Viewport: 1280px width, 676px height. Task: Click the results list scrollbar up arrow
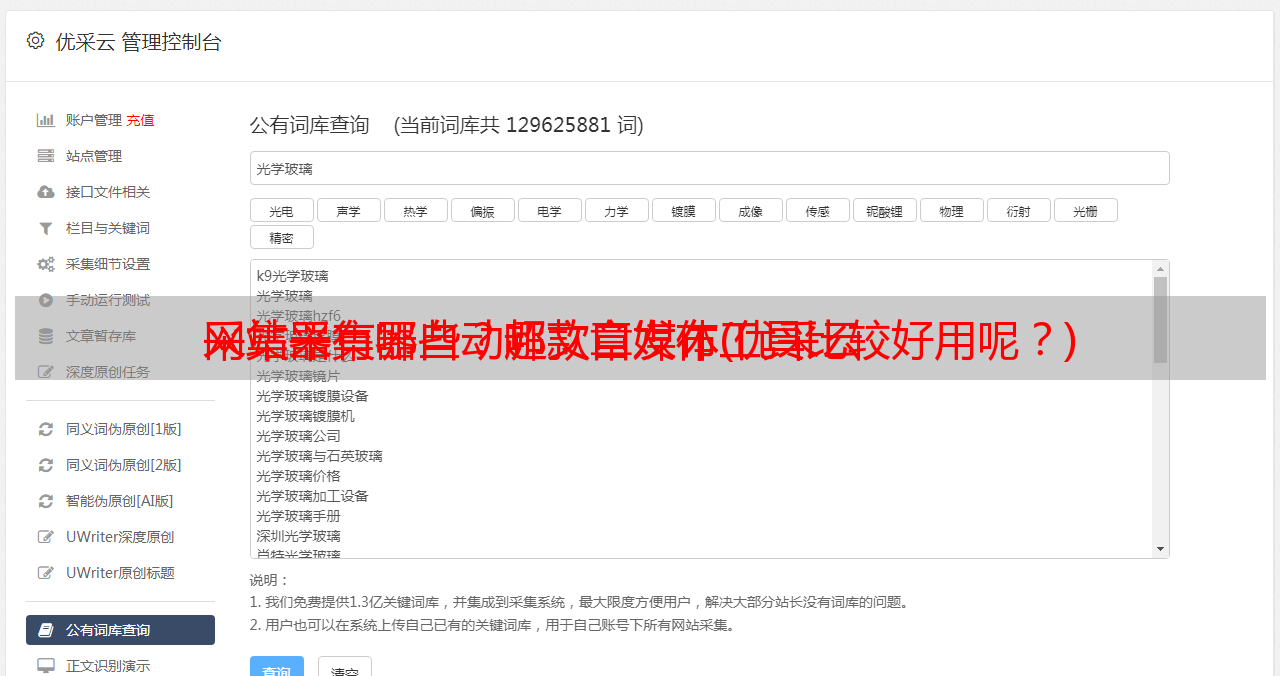(1160, 269)
